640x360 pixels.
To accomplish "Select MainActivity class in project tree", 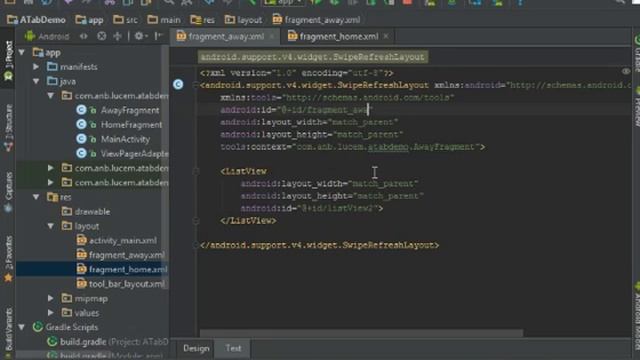I will point(125,139).
